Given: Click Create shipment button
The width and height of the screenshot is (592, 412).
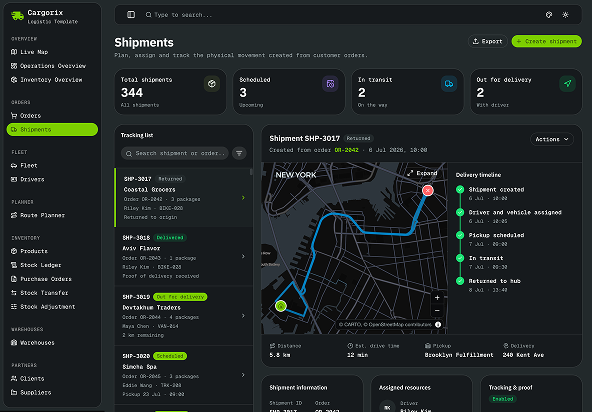Looking at the screenshot, I should [546, 41].
